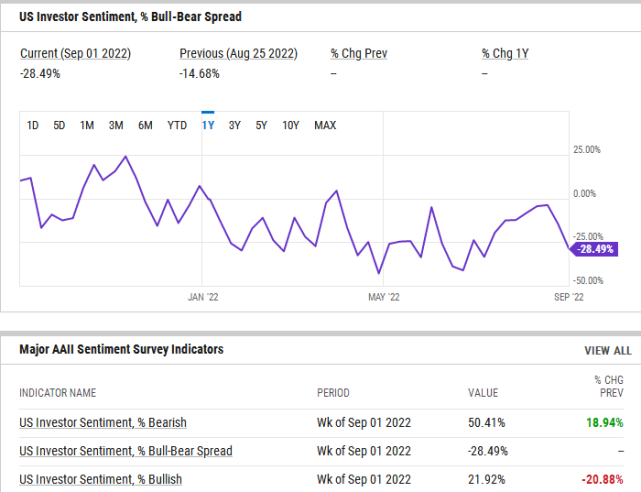Change chart range to 5Y
This screenshot has height=492, width=641.
pos(261,125)
